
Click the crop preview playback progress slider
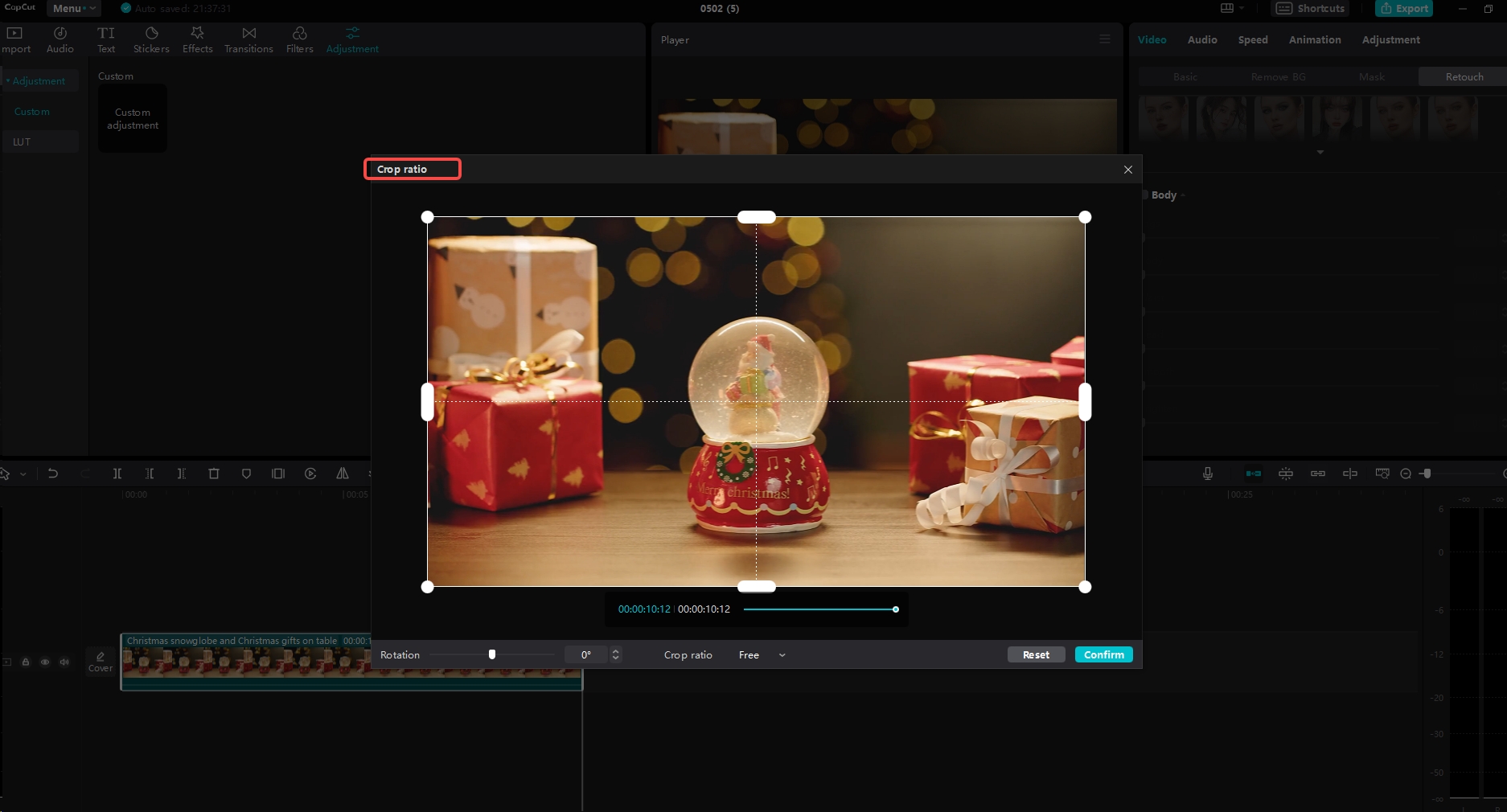(819, 609)
